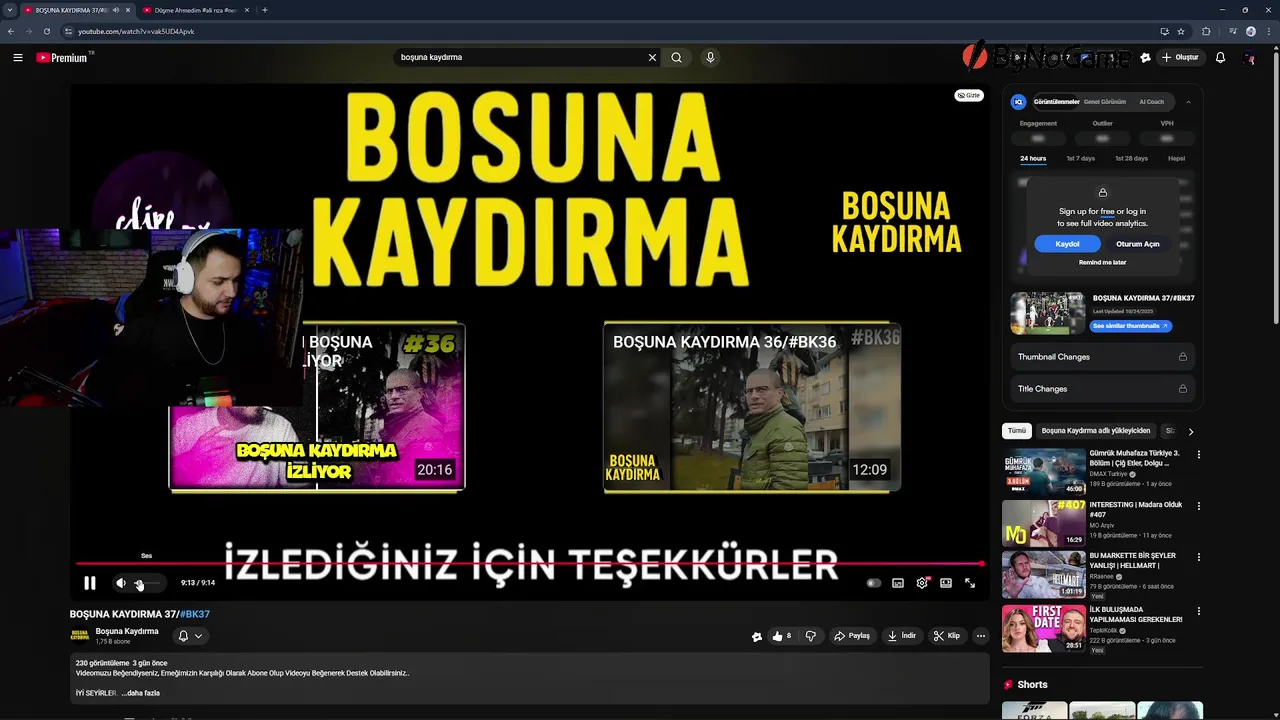Clear the search box with the X icon
This screenshot has width=1280, height=720.
[652, 58]
